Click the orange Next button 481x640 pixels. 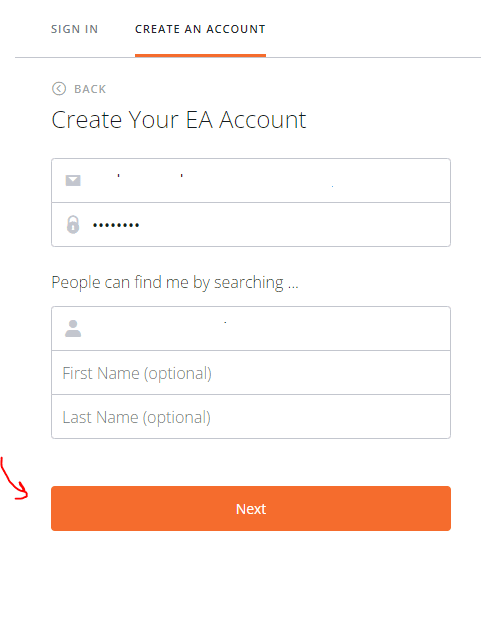click(251, 509)
